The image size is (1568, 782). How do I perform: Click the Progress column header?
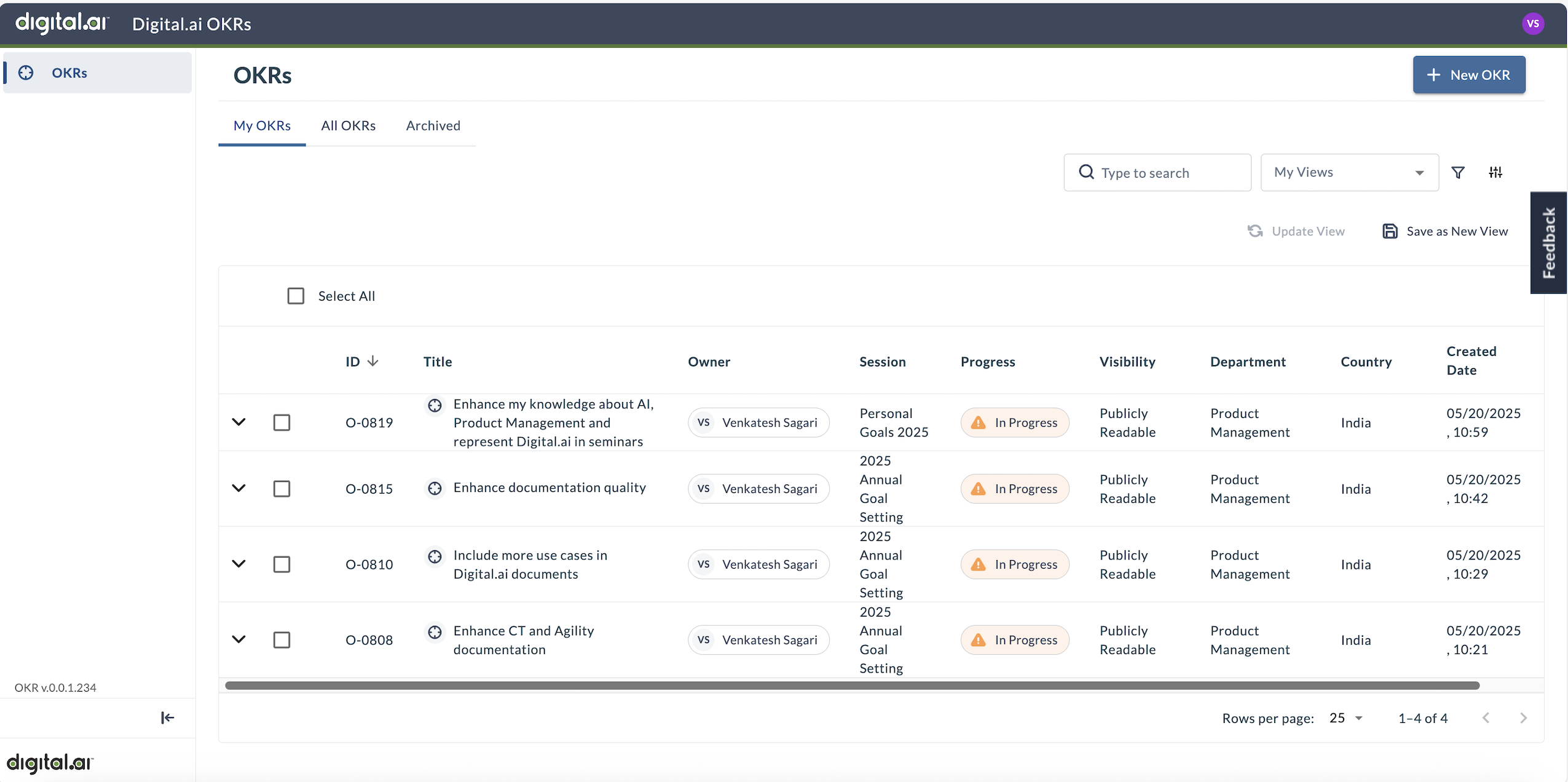tap(988, 362)
